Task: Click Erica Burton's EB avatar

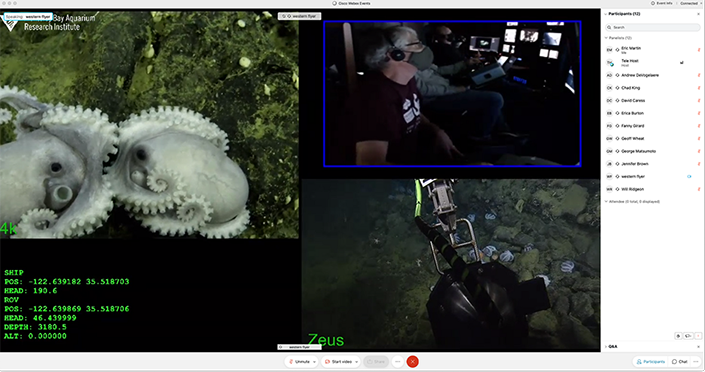Action: [609, 113]
